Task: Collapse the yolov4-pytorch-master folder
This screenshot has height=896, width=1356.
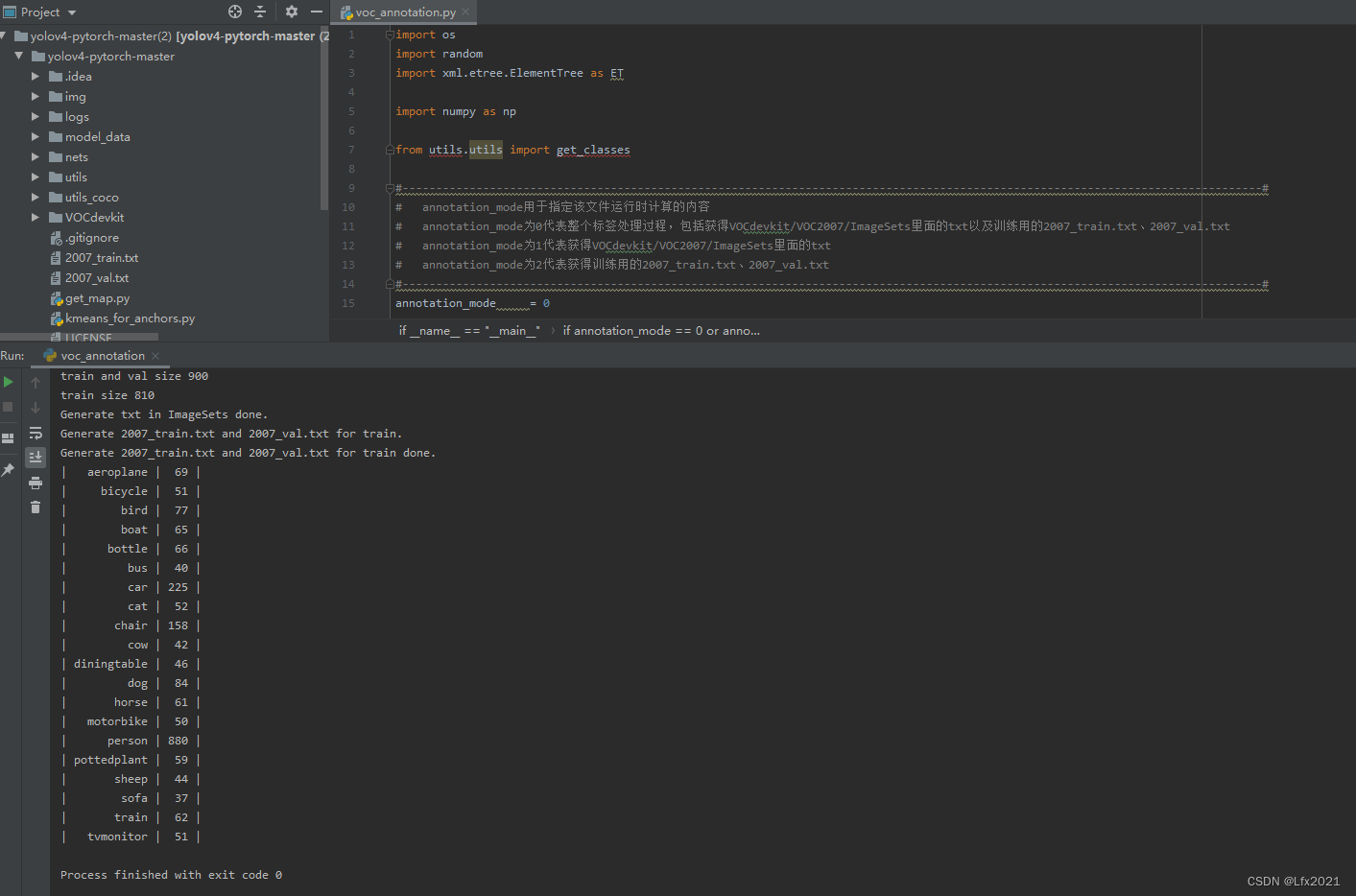Action: (20, 56)
